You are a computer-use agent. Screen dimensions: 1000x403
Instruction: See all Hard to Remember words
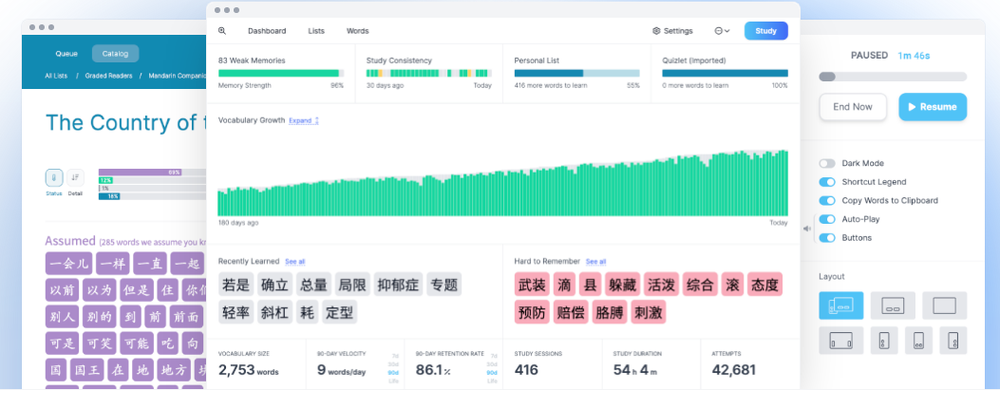(x=596, y=261)
